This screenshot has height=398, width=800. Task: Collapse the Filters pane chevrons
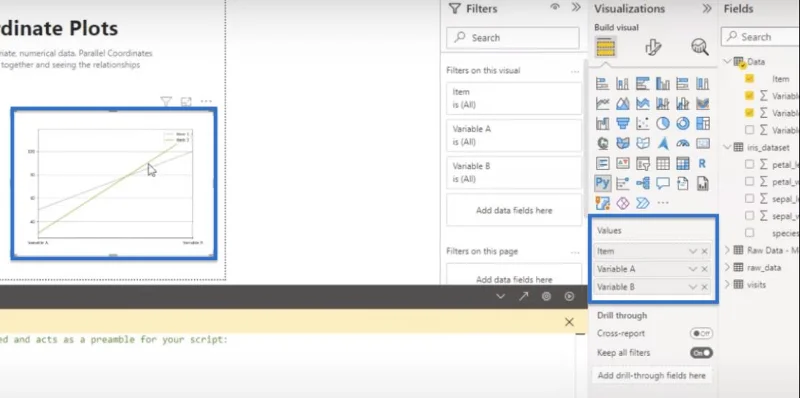576,7
